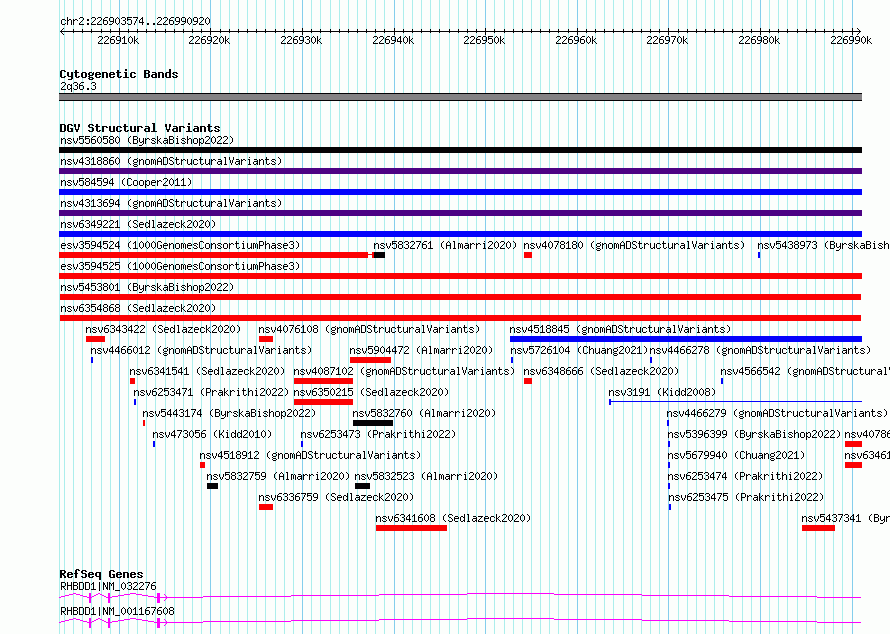This screenshot has height=634, width=890.
Task: Select nsv4518845 gnomAD variant label
Action: tap(620, 329)
